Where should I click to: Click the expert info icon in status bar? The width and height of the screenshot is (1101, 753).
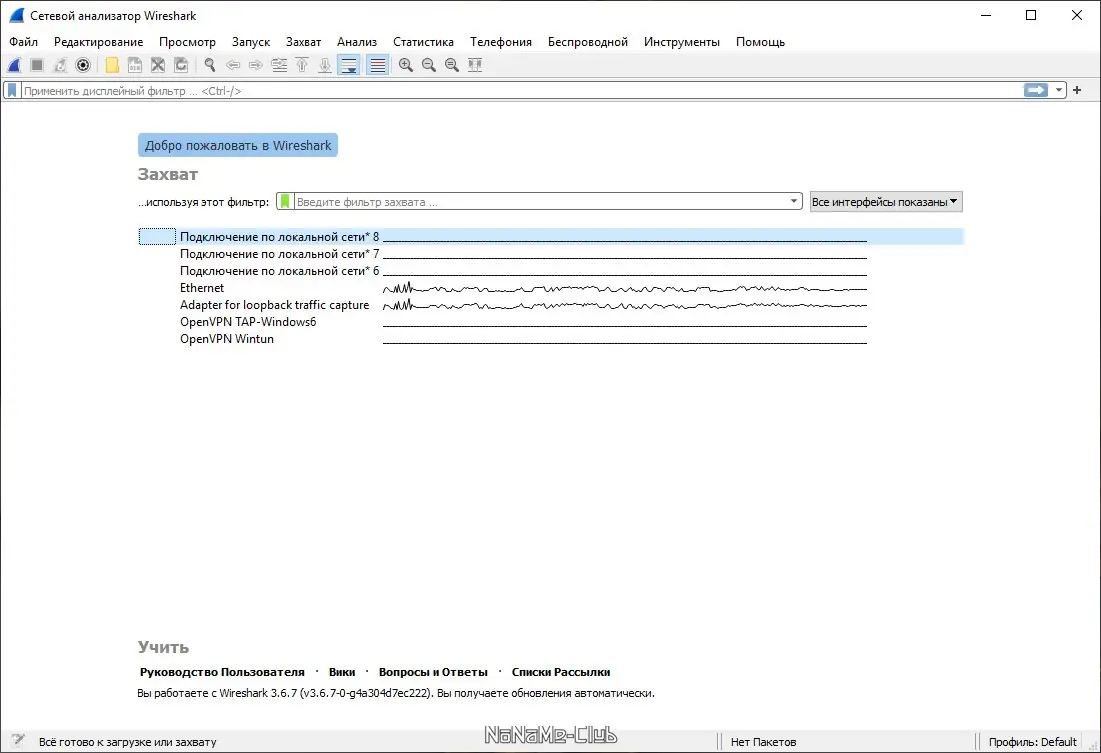point(18,740)
